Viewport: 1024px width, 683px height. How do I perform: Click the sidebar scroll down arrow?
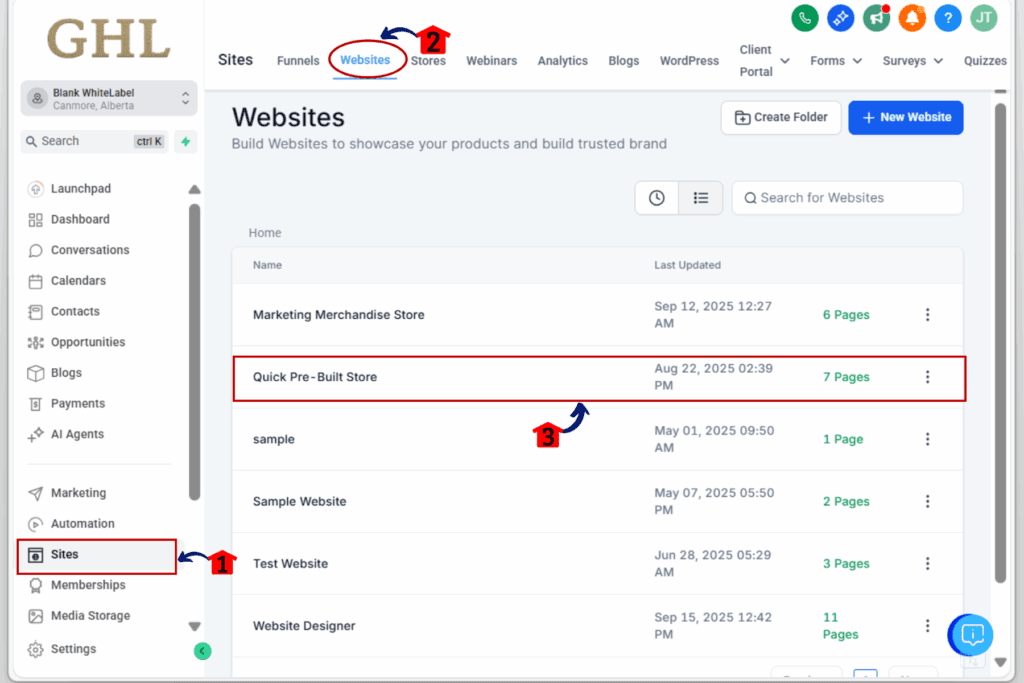click(194, 626)
